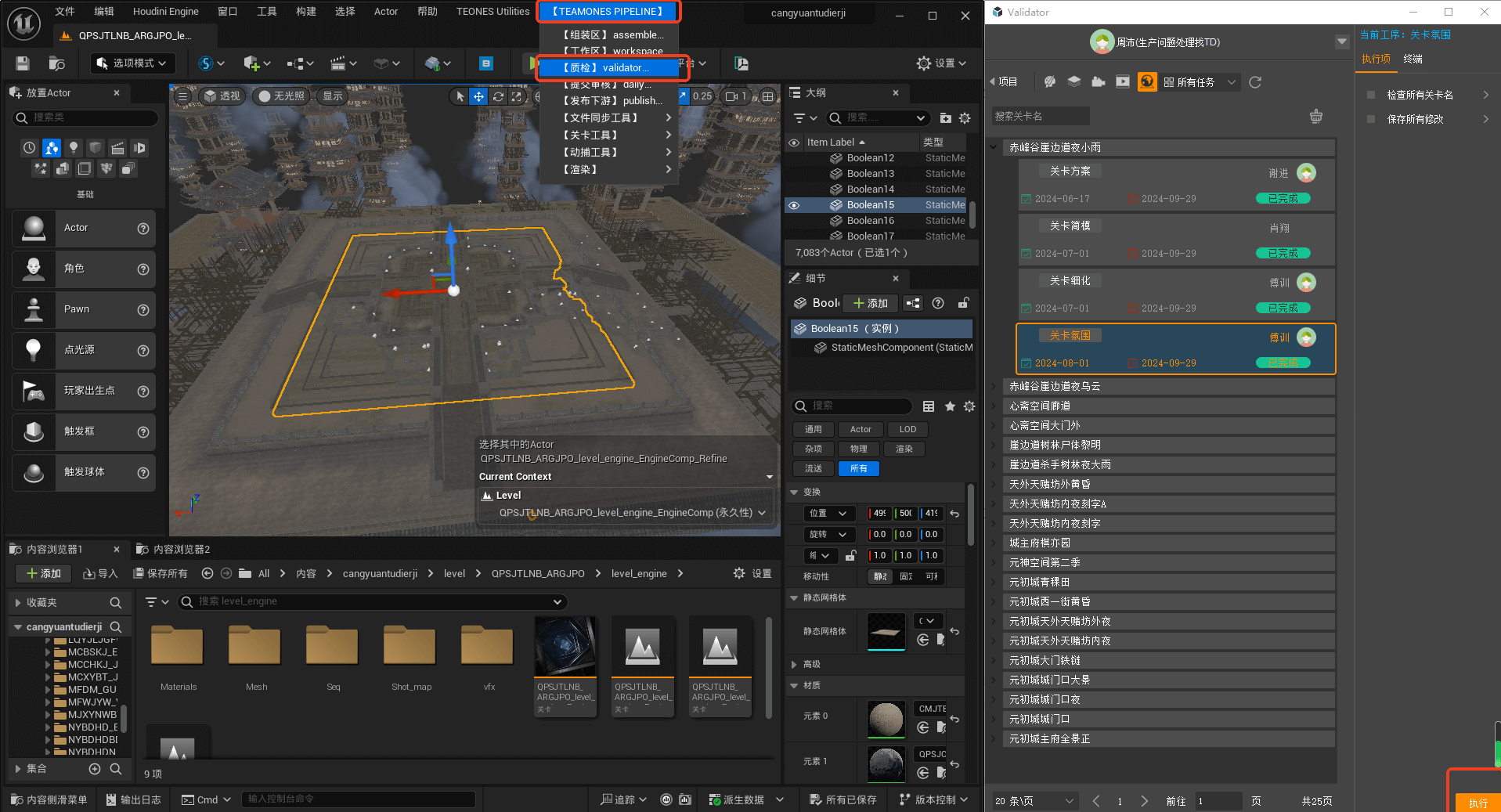Screen dimensions: 1501x812
Task: Select the rotate gizmo tool in viewport
Action: coord(497,96)
